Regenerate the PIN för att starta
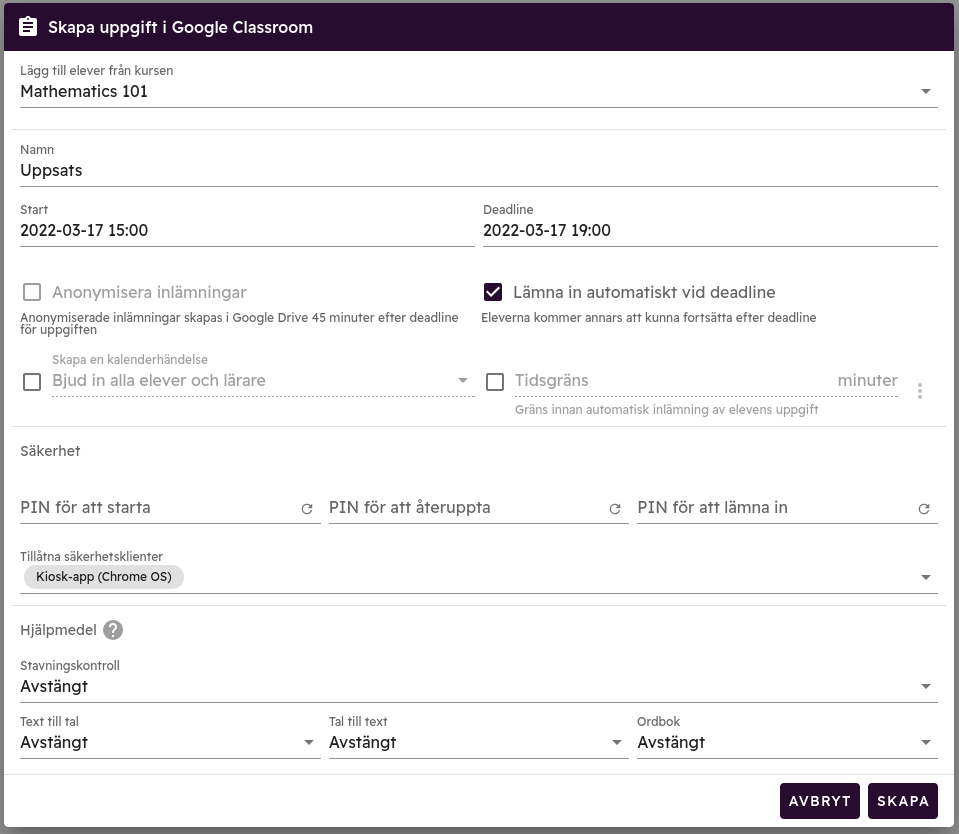Viewport: 959px width, 834px height. point(307,509)
